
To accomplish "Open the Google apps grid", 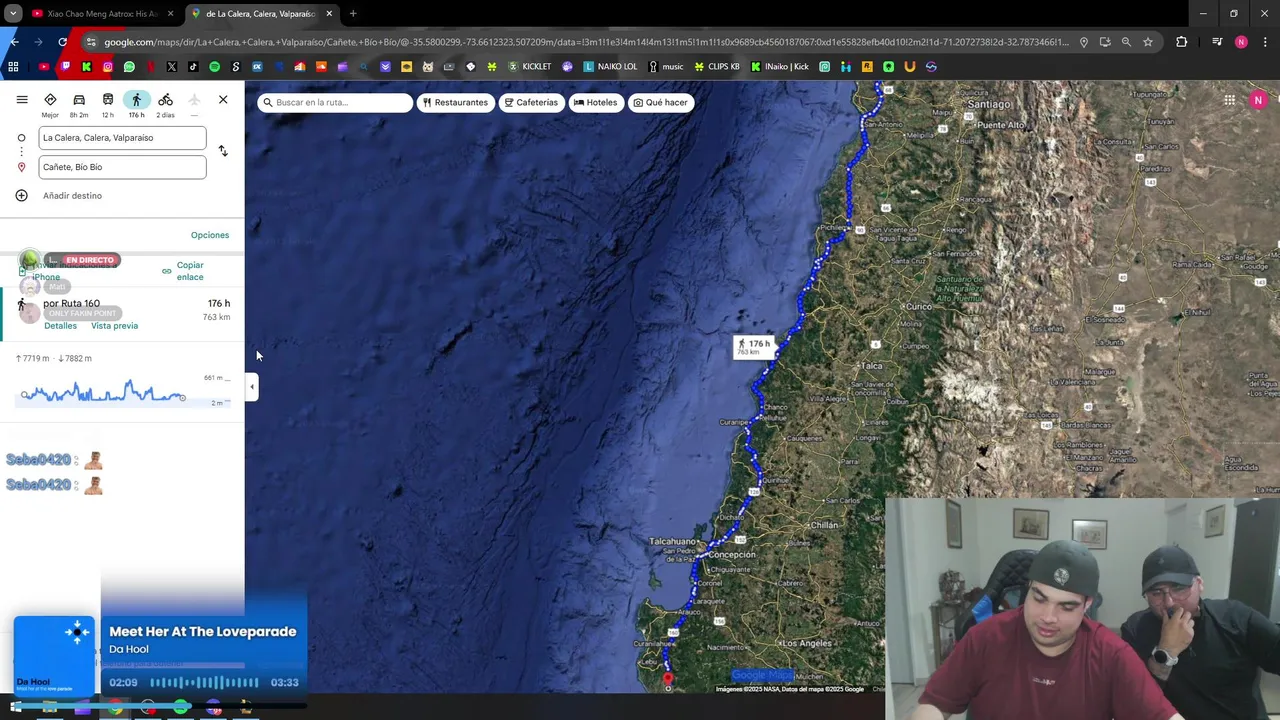I will [x=1229, y=100].
